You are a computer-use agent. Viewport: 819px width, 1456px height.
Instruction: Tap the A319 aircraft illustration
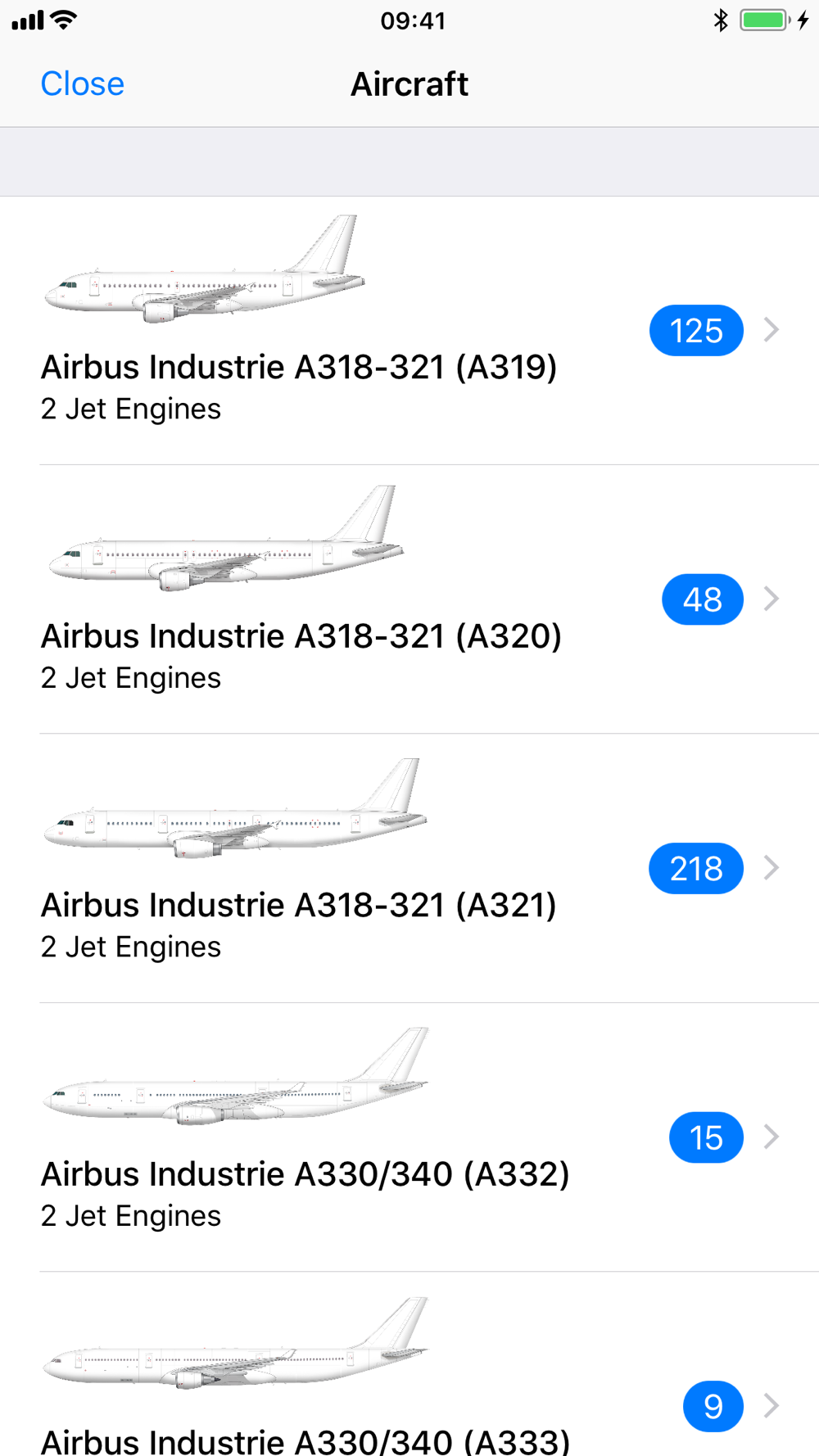(204, 269)
